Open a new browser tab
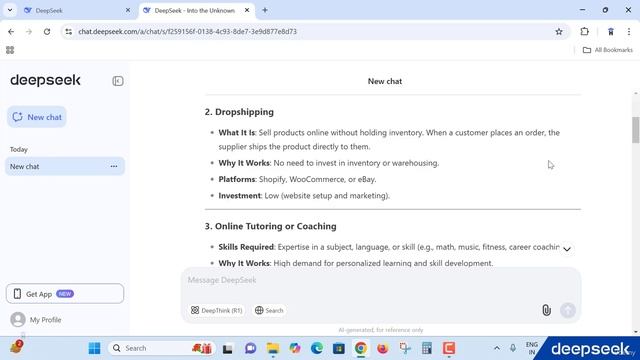 (x=265, y=10)
